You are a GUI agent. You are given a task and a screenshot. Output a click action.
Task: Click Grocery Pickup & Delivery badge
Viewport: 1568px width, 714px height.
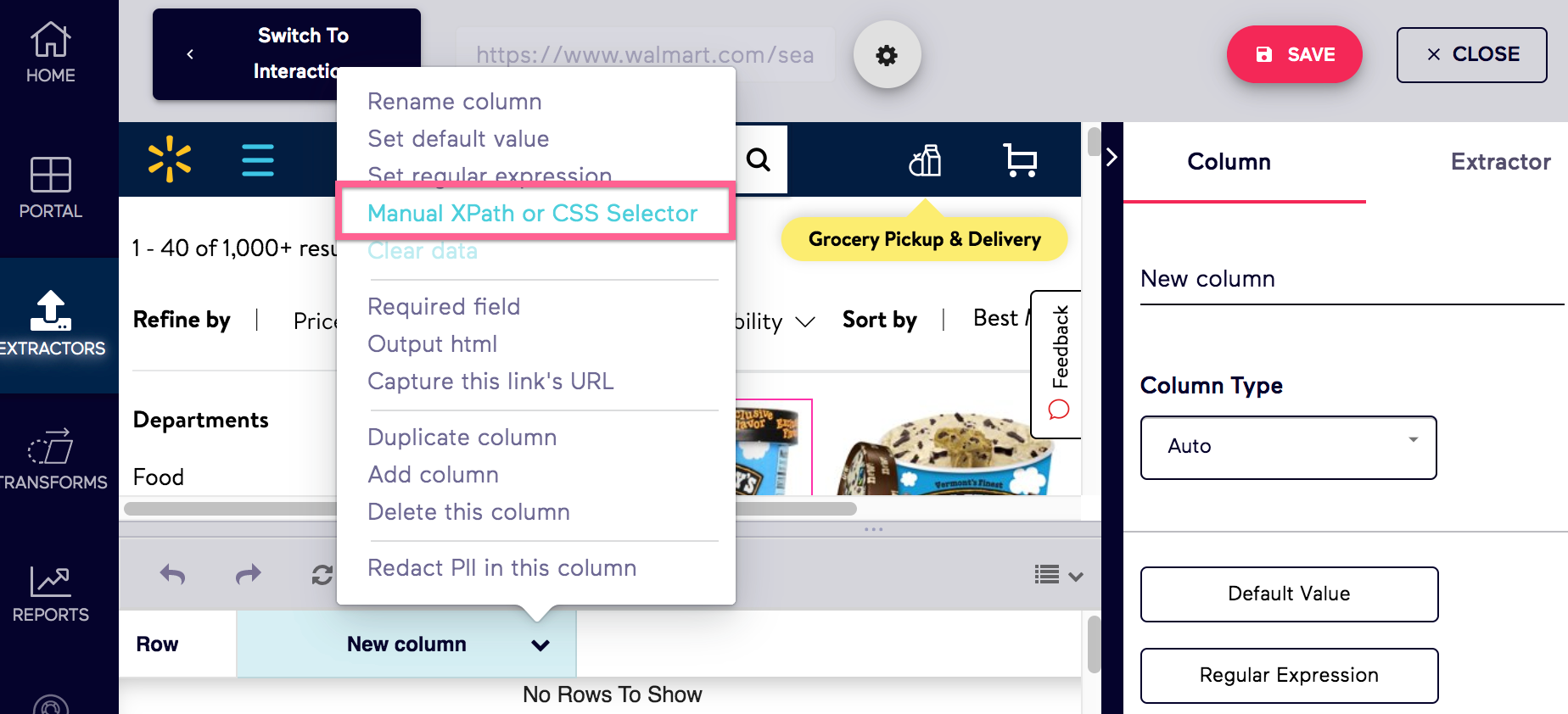click(924, 239)
